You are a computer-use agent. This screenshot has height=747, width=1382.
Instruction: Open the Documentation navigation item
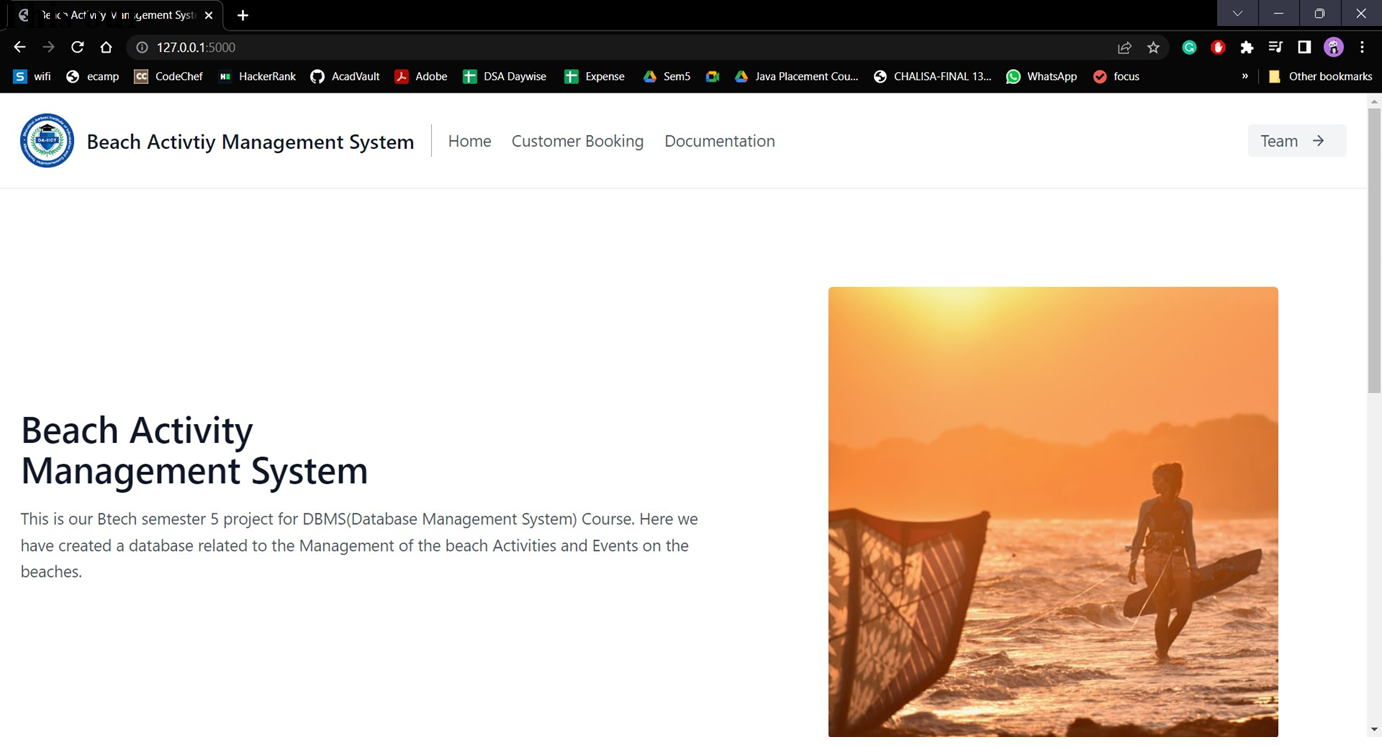click(x=719, y=141)
